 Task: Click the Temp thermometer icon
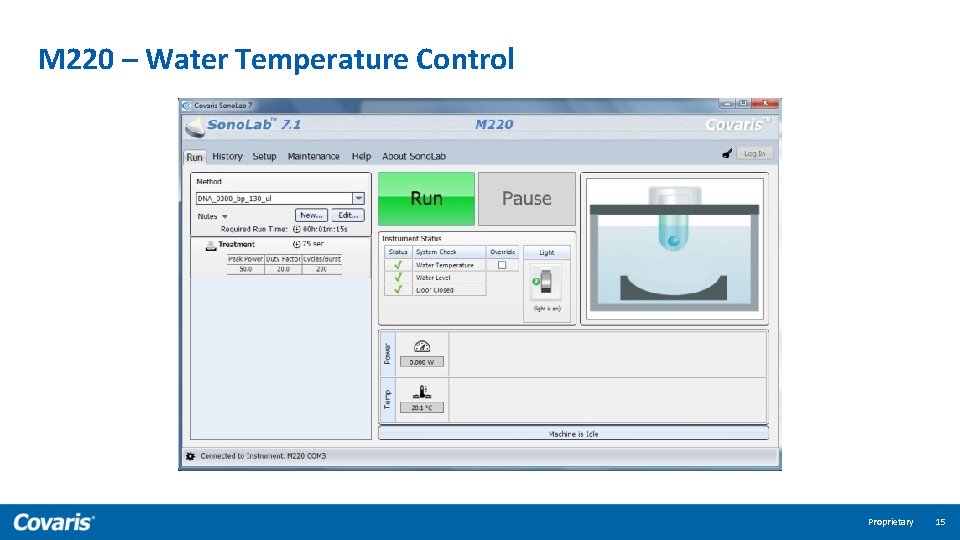point(422,392)
